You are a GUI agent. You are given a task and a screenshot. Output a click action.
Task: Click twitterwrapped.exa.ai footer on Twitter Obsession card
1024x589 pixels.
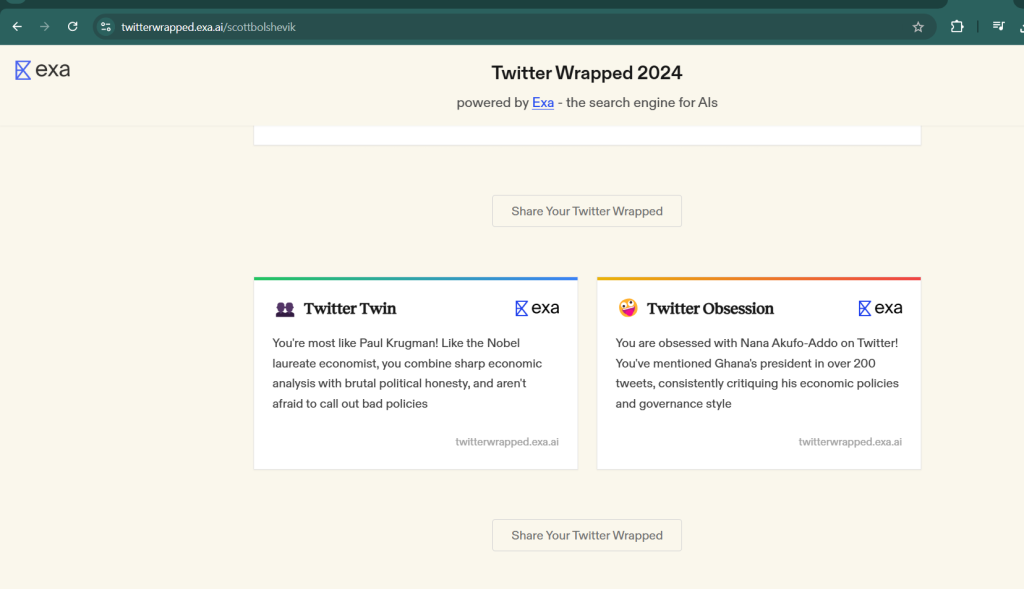coord(850,442)
